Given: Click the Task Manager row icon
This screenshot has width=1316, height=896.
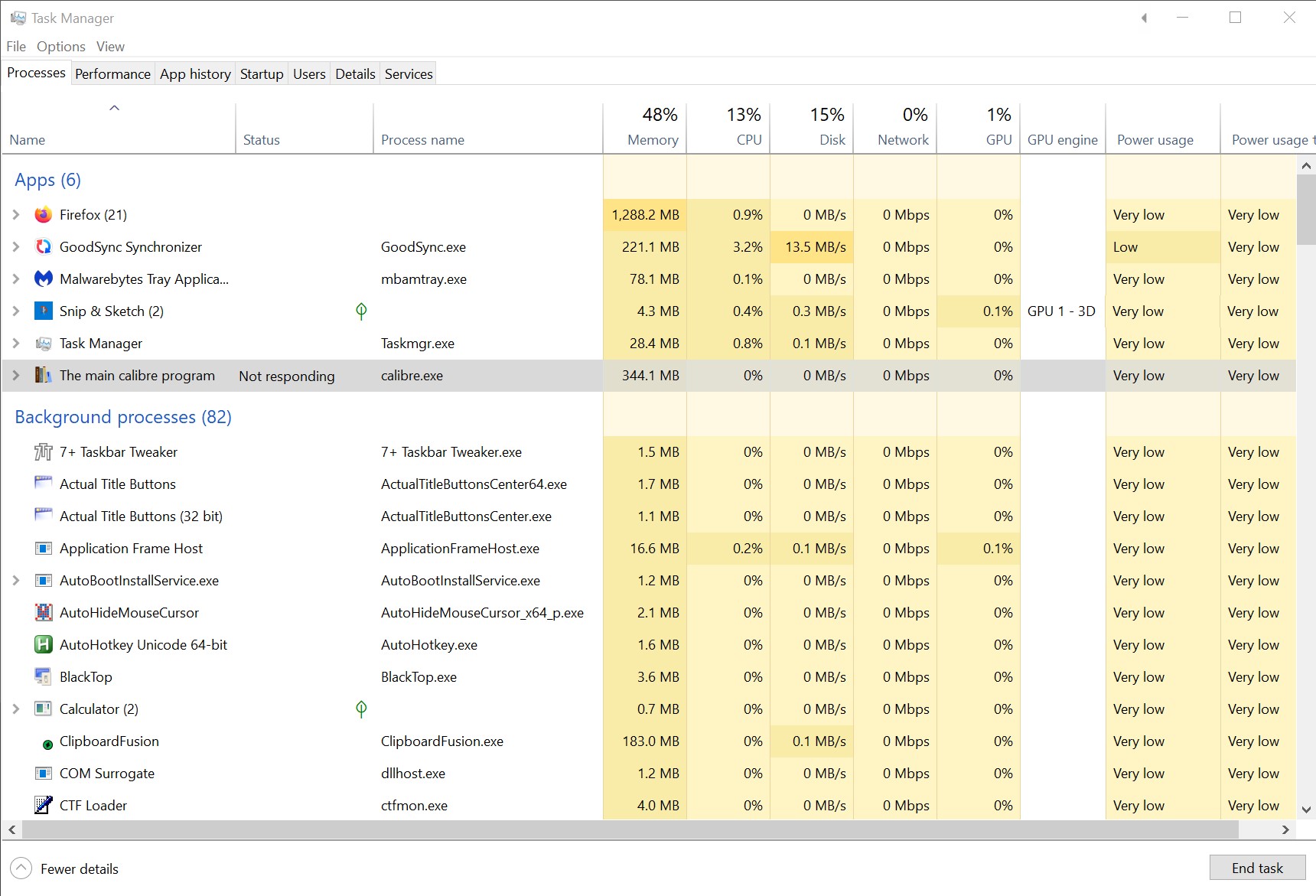Looking at the screenshot, I should point(44,344).
